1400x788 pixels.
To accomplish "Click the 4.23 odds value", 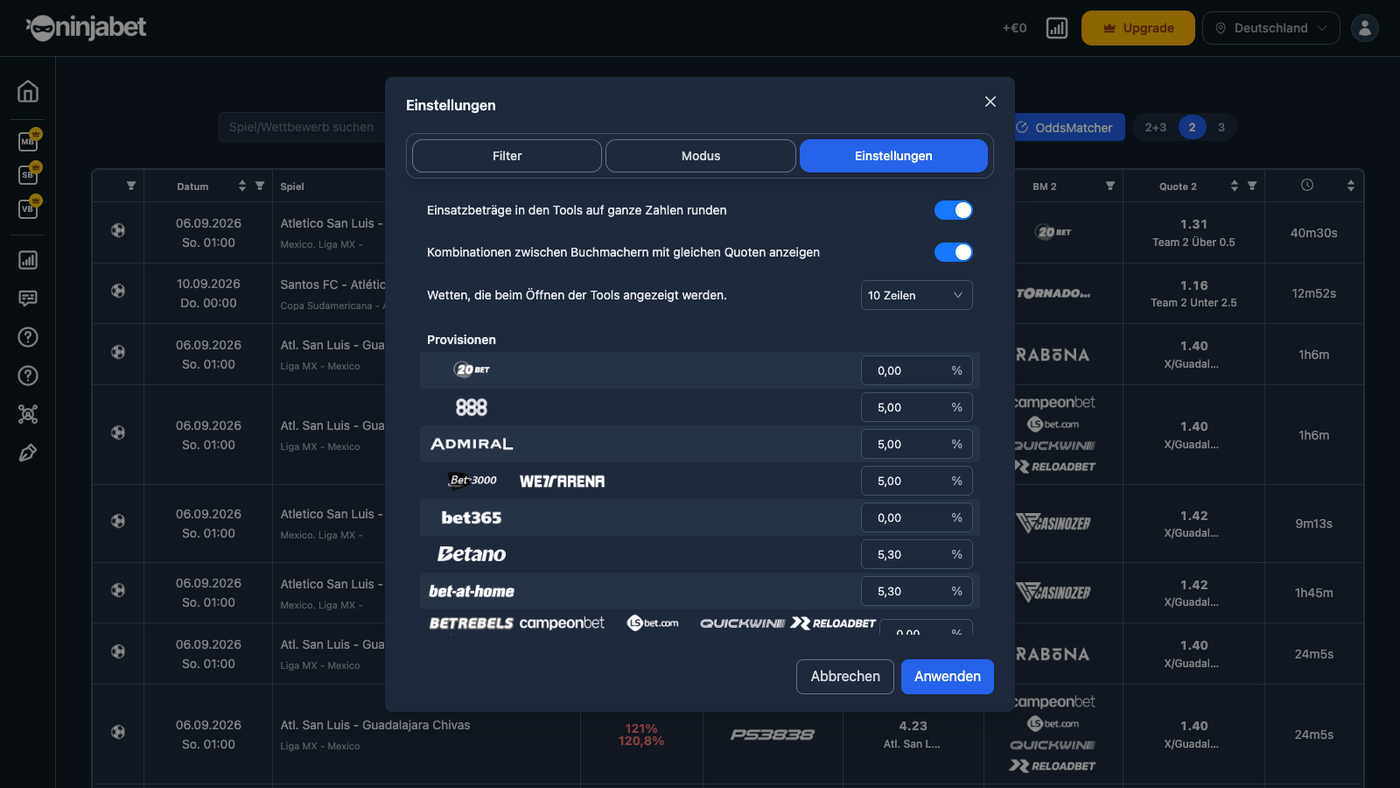I will [x=913, y=726].
